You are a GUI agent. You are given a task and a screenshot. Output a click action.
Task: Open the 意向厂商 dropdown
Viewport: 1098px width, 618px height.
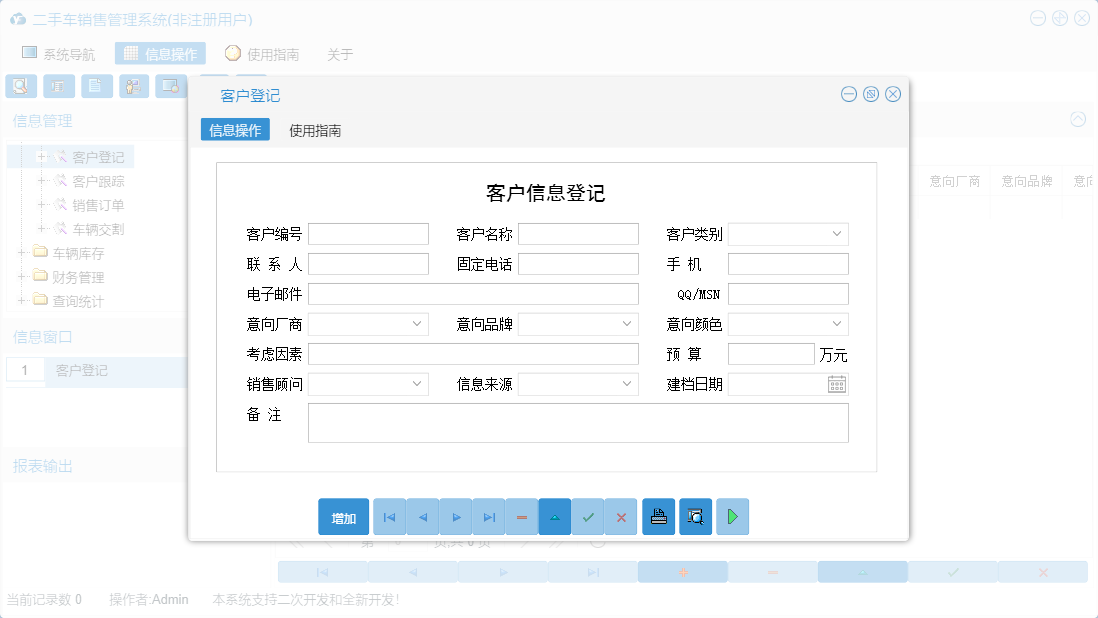tap(416, 323)
